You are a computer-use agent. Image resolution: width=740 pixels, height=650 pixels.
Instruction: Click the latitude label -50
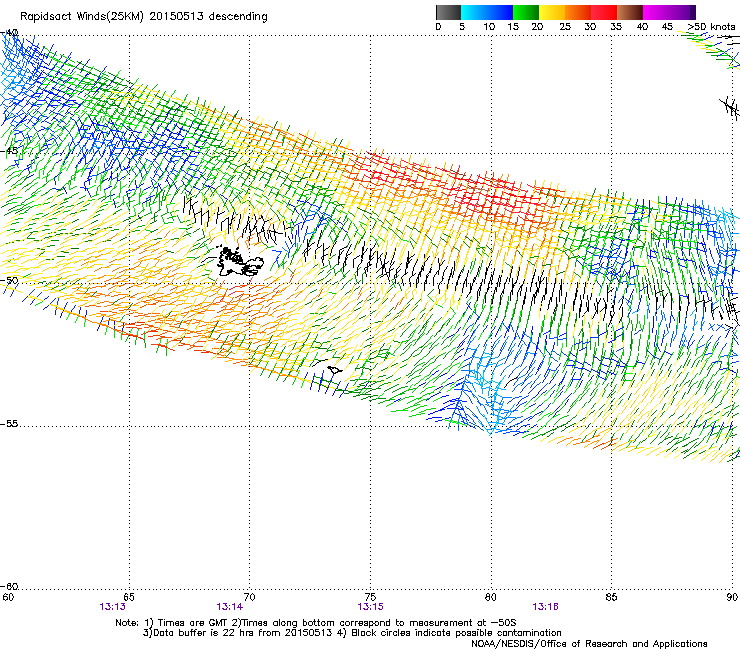(x=9, y=281)
